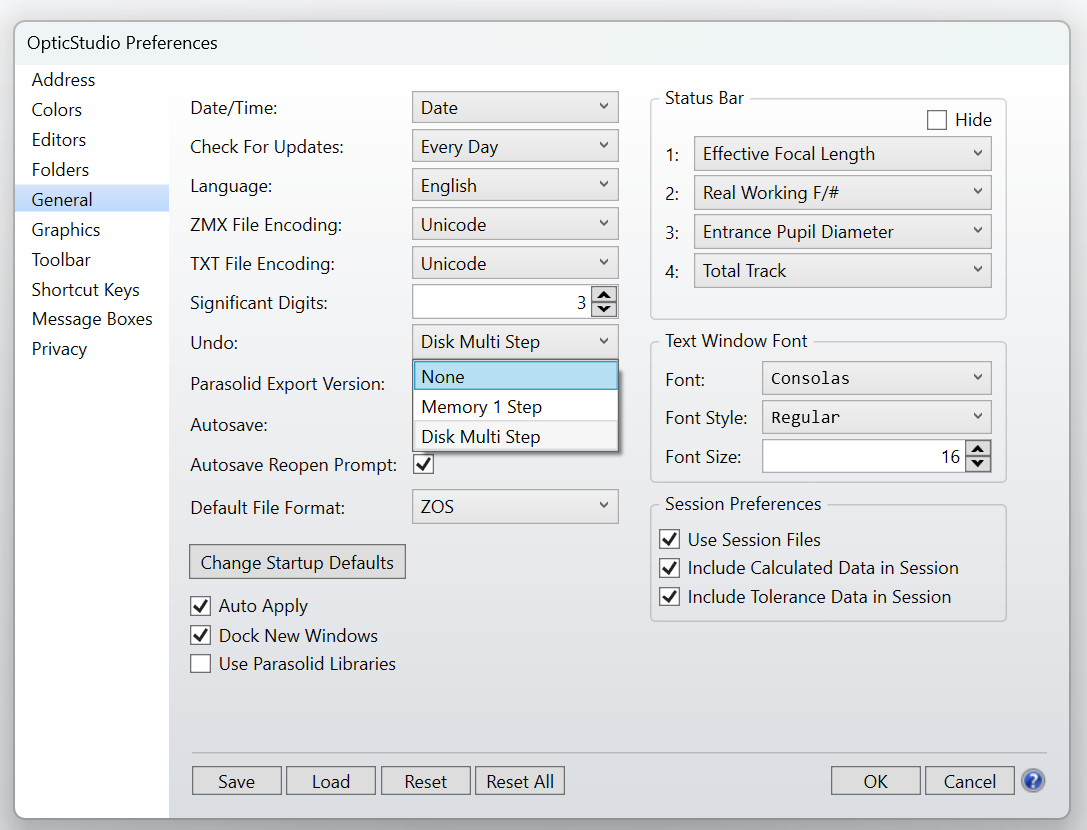The width and height of the screenshot is (1087, 830).
Task: Enable Use Parasolid Libraries checkbox
Action: (200, 664)
